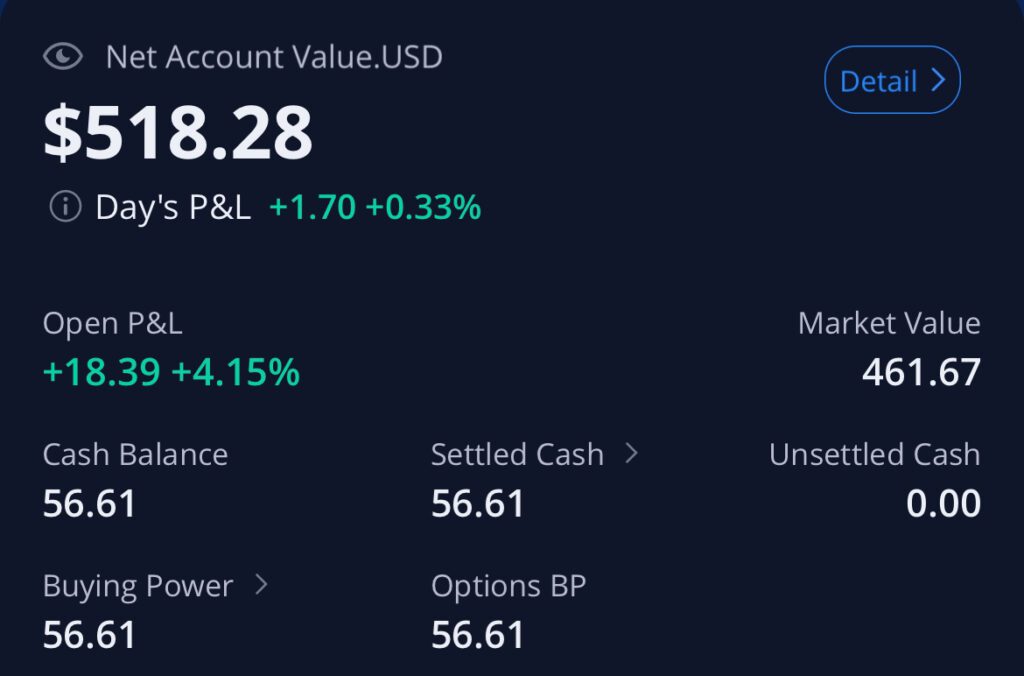The image size is (1024, 676).
Task: Tap the Day's P&L +1.70 +0.33% value
Action: pyautogui.click(x=375, y=207)
